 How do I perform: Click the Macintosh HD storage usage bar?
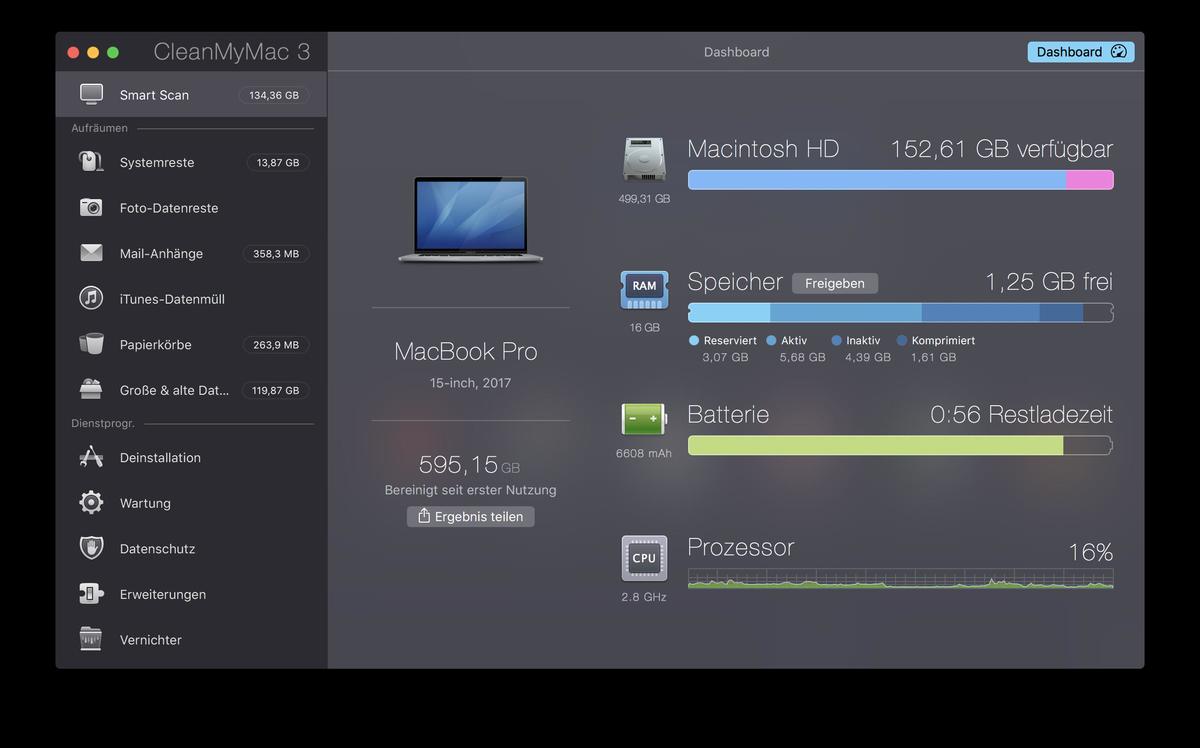[900, 180]
